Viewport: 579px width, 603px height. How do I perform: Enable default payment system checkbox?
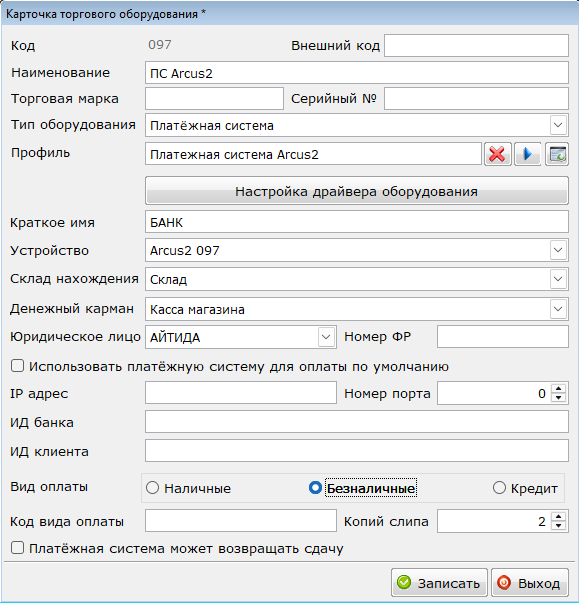coord(17,366)
